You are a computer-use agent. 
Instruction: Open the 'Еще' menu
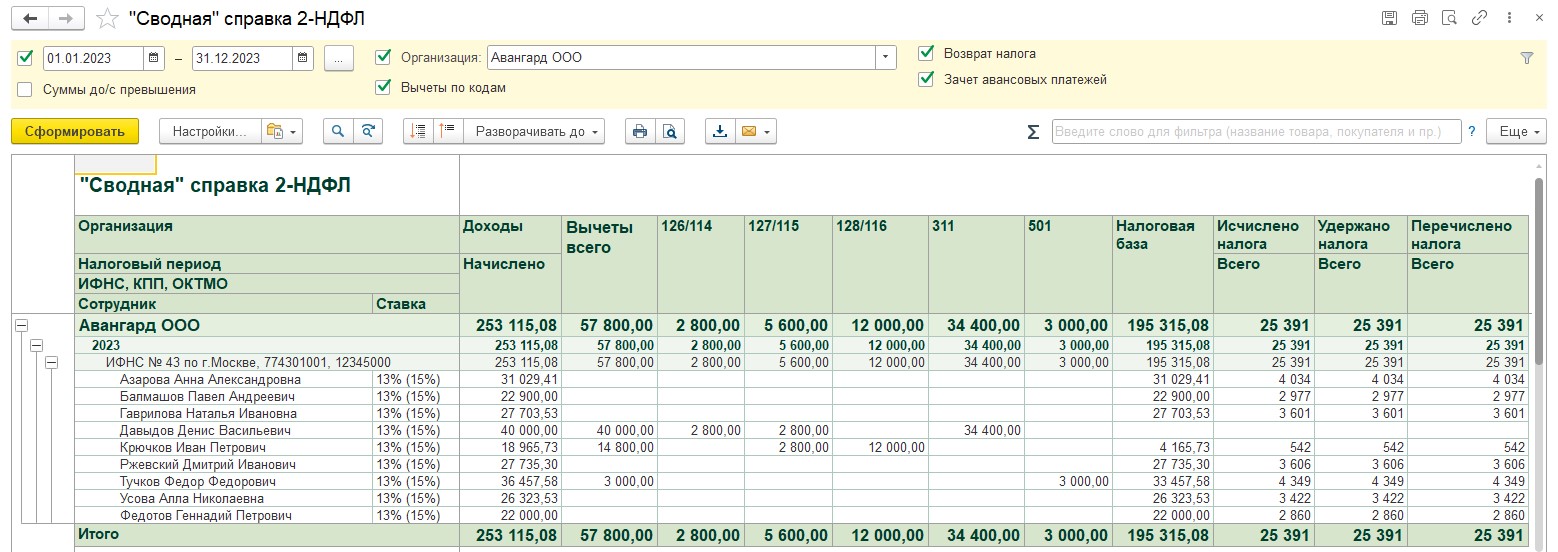point(1516,131)
